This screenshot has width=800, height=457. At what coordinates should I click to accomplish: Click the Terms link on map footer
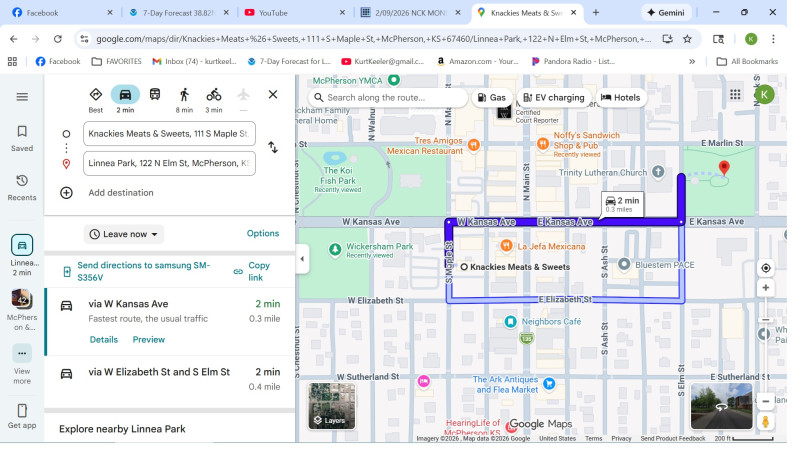593,439
